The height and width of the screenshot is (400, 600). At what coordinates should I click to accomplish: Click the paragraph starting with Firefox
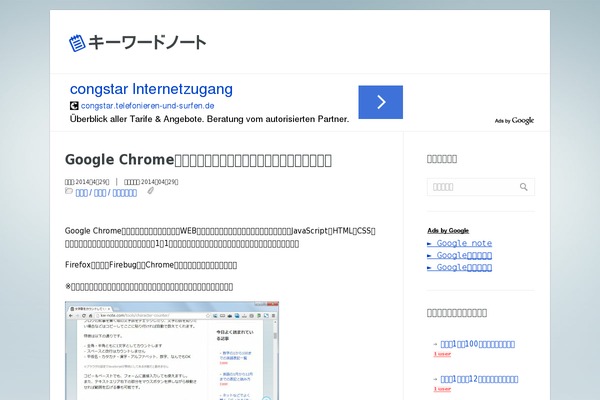(x=151, y=265)
